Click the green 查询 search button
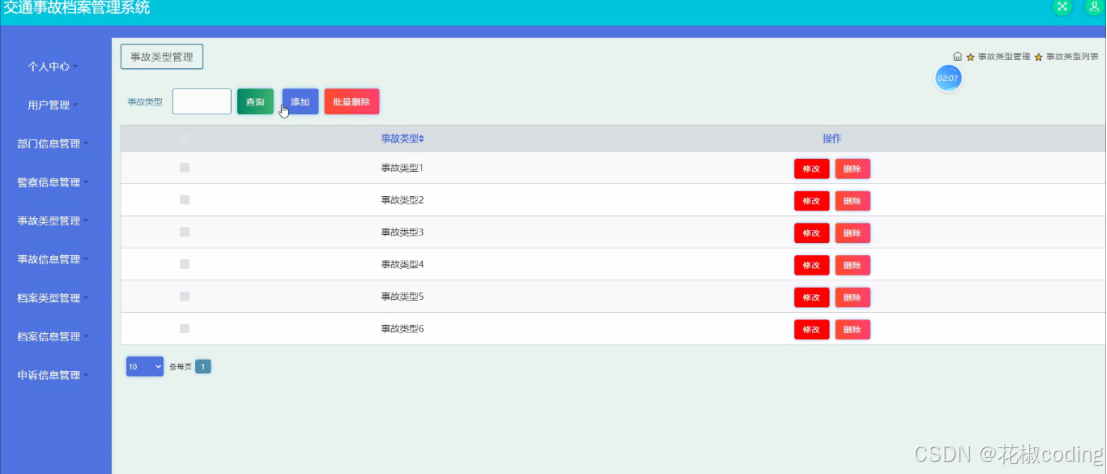Screen dimensions: 1107x474 (255, 102)
